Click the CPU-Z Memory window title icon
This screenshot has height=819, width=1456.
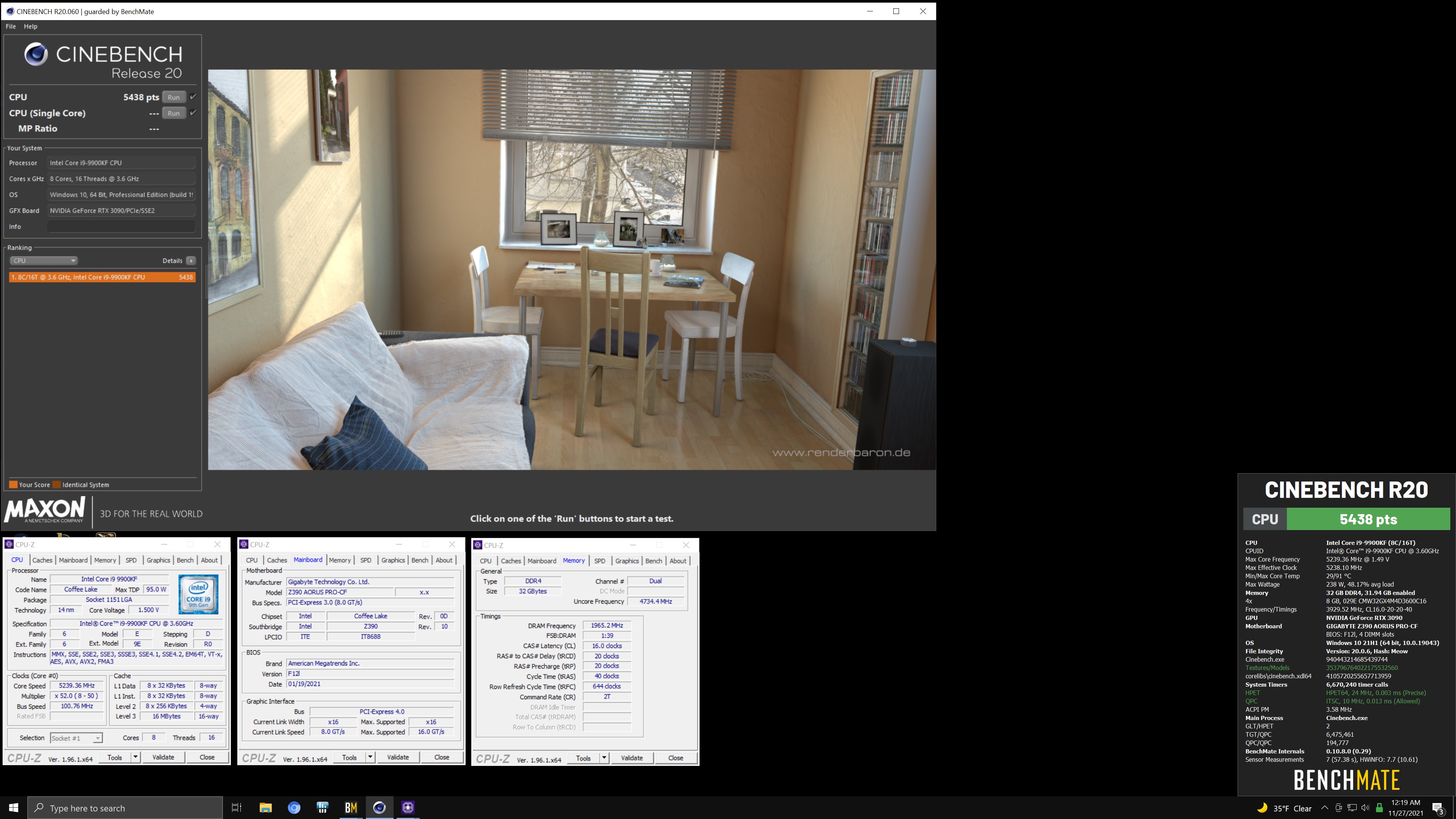[x=478, y=545]
